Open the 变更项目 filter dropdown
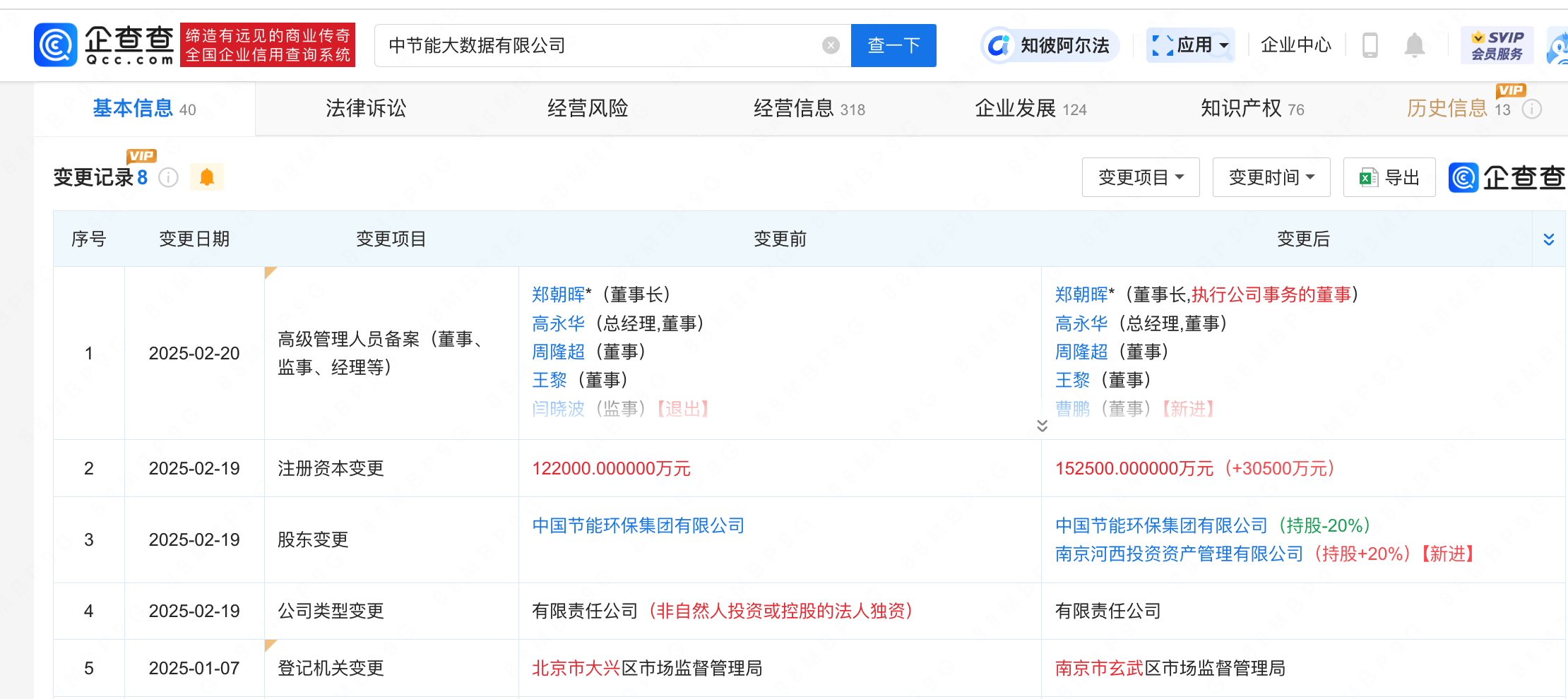This screenshot has height=699, width=1568. pyautogui.click(x=1140, y=177)
